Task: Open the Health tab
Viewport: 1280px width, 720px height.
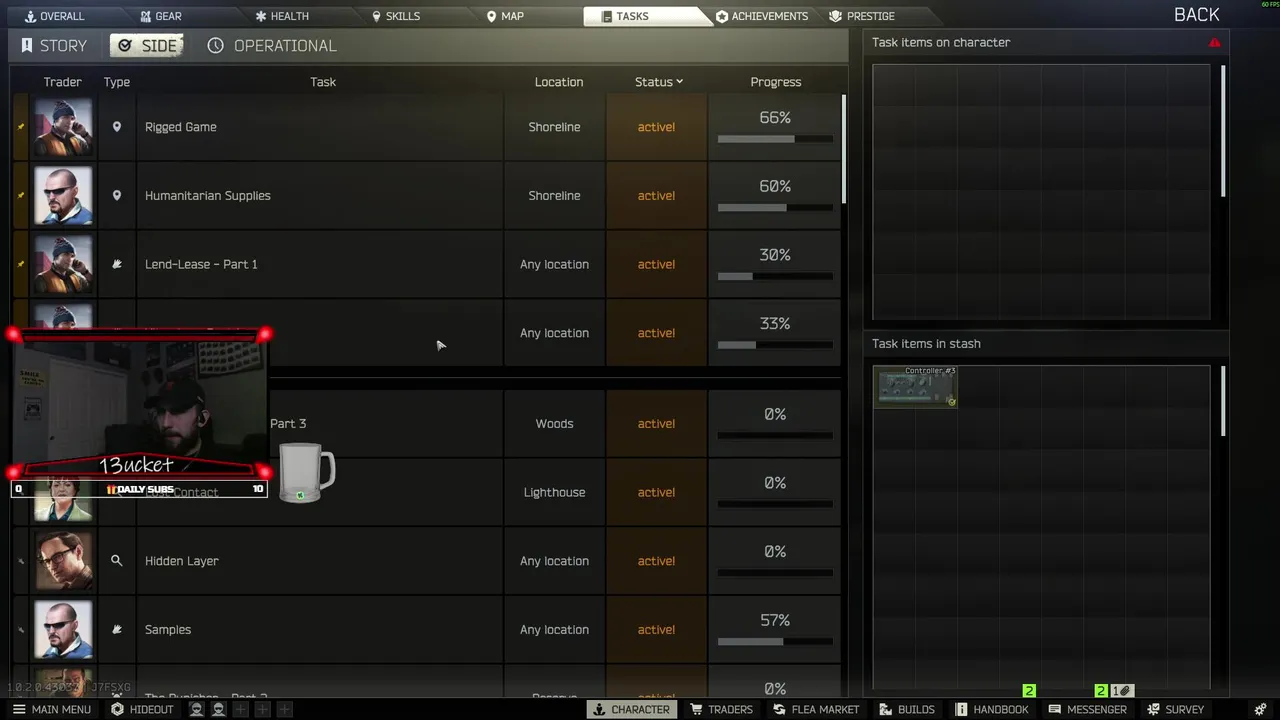Action: pyautogui.click(x=282, y=16)
